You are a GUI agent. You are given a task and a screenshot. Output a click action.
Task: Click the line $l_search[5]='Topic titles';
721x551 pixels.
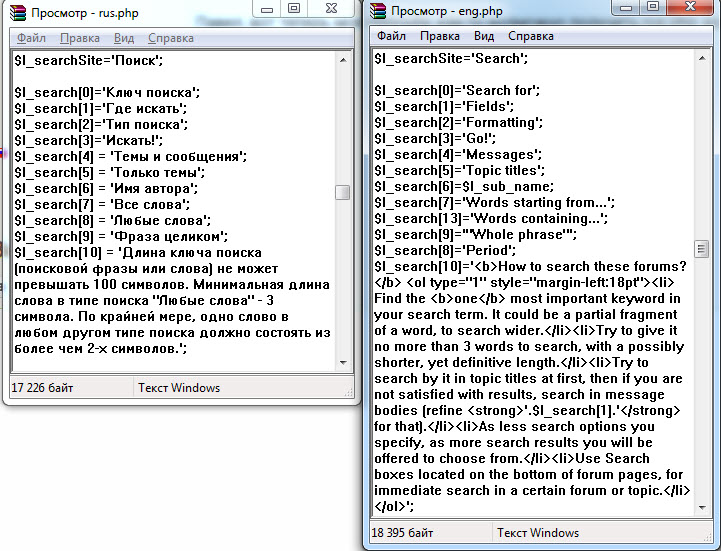(x=459, y=171)
